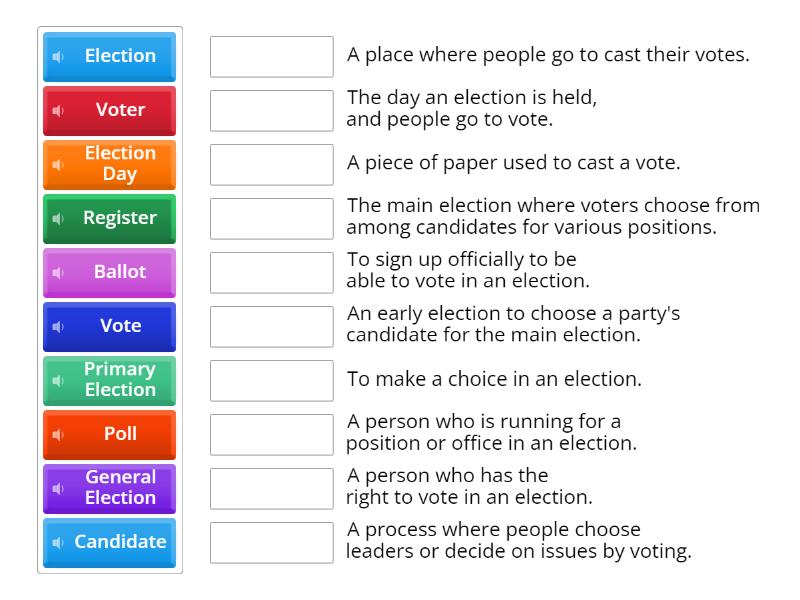Click the answer box next to the main election definition
This screenshot has height=600, width=800.
272,218
